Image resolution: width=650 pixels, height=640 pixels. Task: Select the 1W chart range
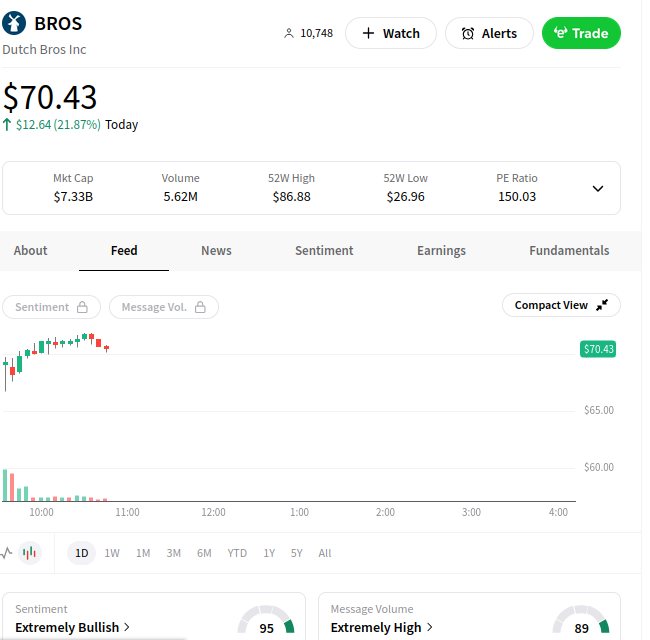click(x=112, y=553)
